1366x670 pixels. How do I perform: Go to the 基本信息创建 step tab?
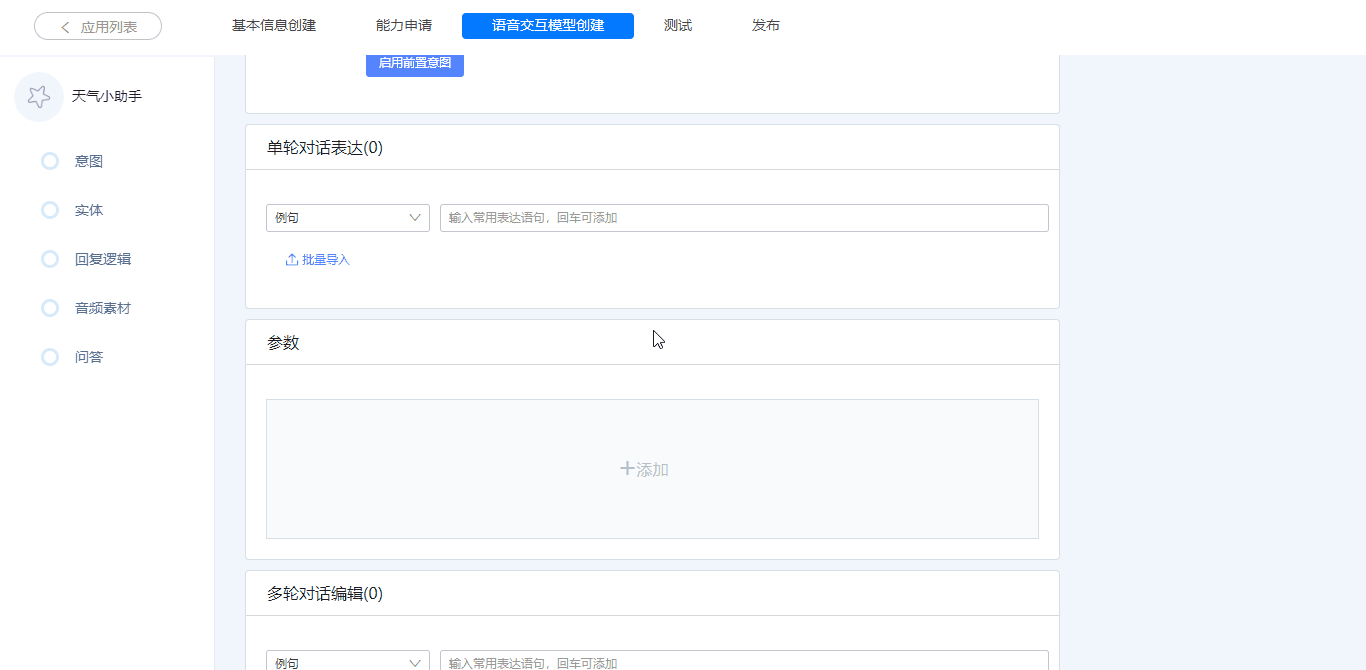(x=274, y=26)
